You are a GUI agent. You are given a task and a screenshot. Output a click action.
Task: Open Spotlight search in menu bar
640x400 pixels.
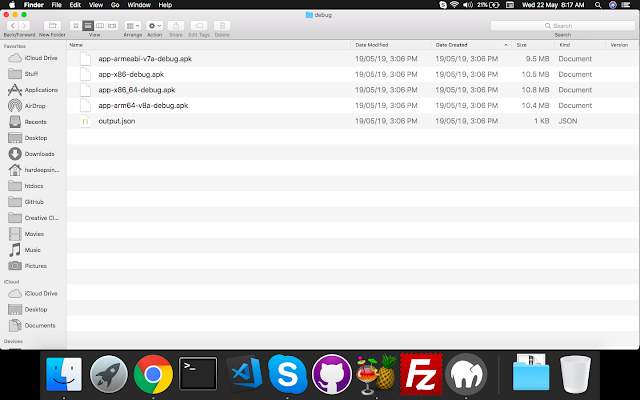click(598, 5)
